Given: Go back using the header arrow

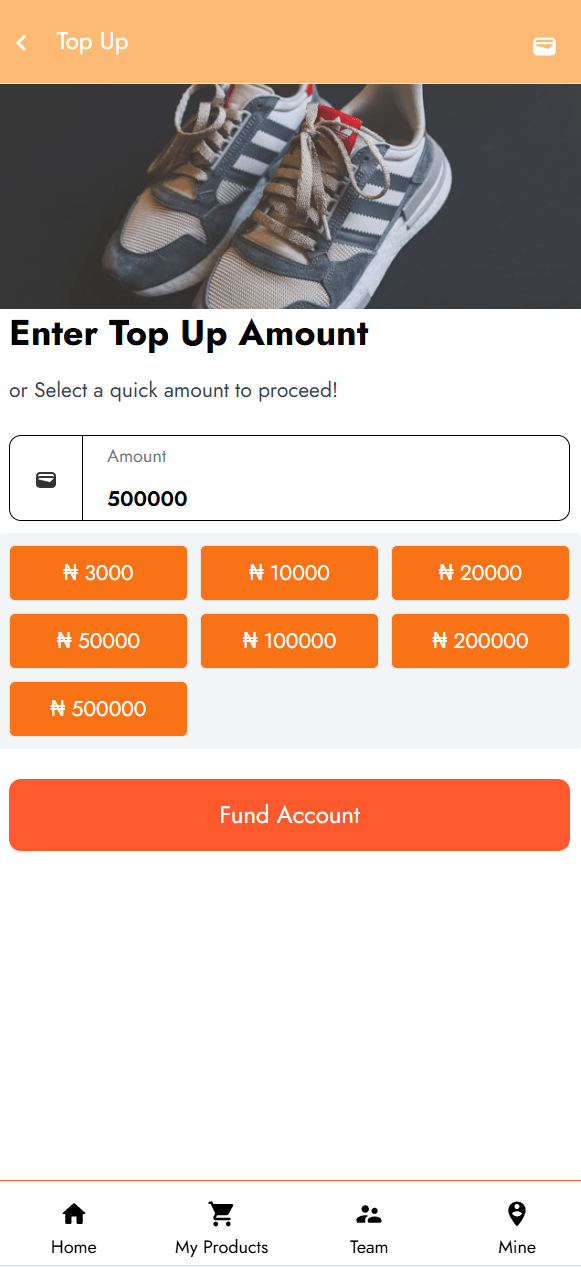Looking at the screenshot, I should [x=21, y=43].
